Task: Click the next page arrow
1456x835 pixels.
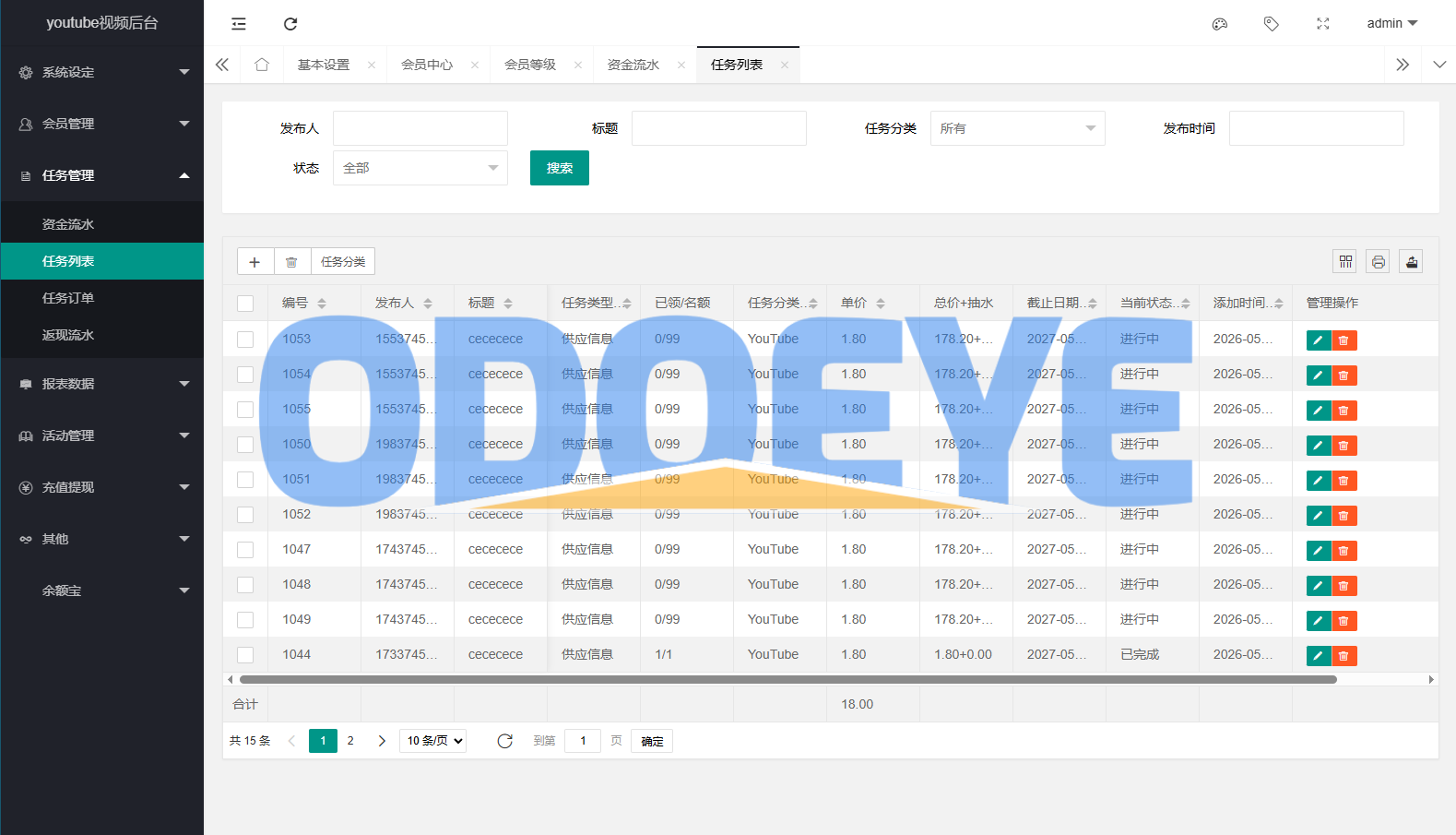Action: [382, 741]
